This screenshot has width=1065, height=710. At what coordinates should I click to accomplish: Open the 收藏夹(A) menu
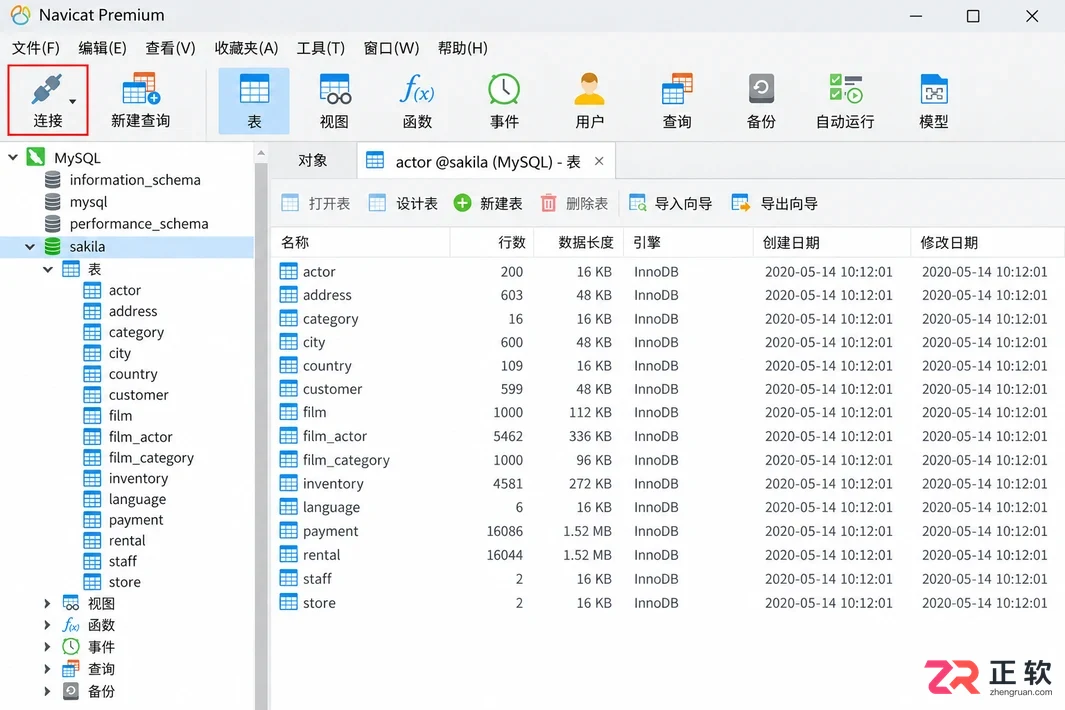[x=247, y=48]
